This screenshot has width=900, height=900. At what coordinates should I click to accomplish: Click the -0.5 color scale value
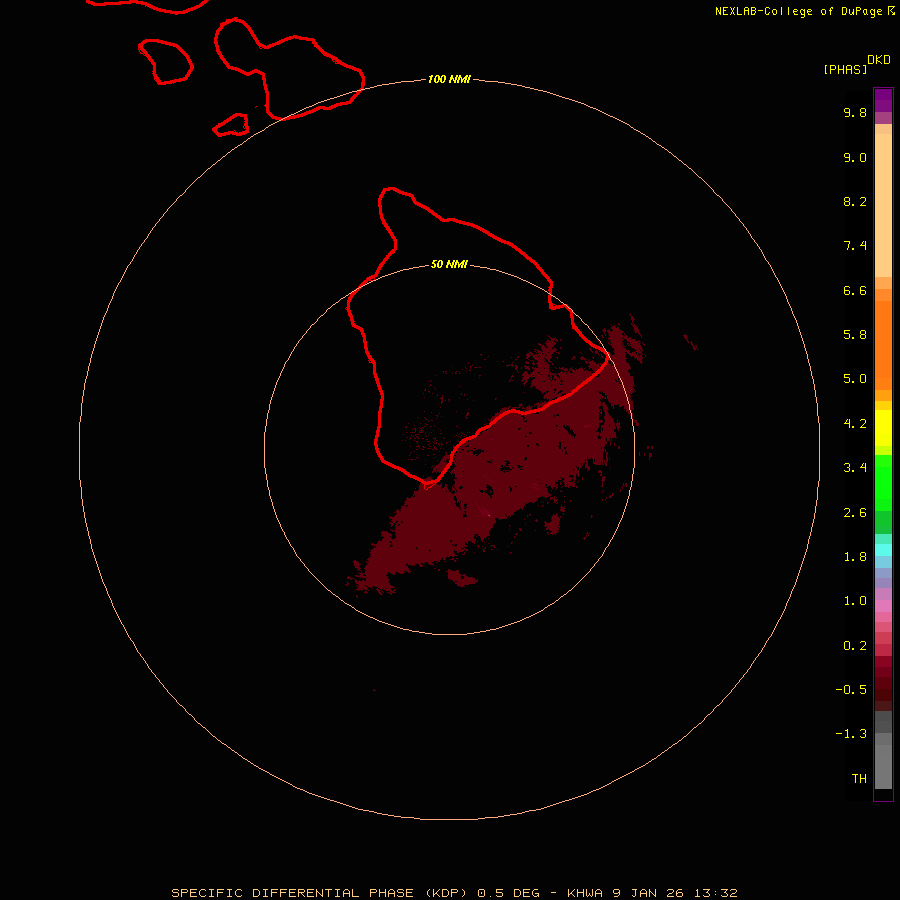[x=851, y=690]
